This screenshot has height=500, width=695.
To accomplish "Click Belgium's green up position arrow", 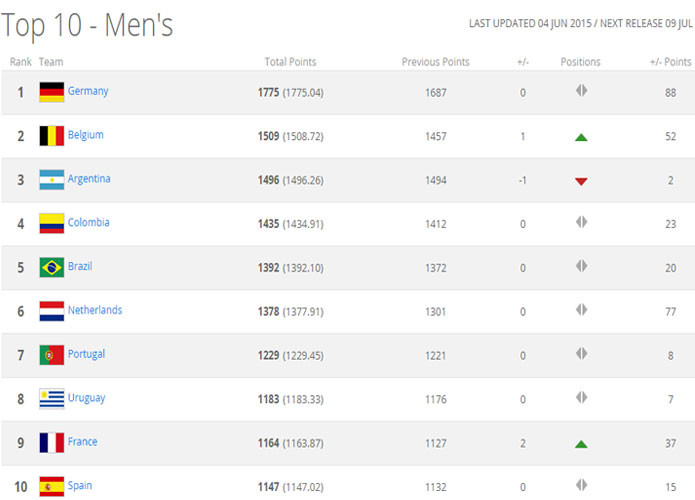I will [581, 137].
